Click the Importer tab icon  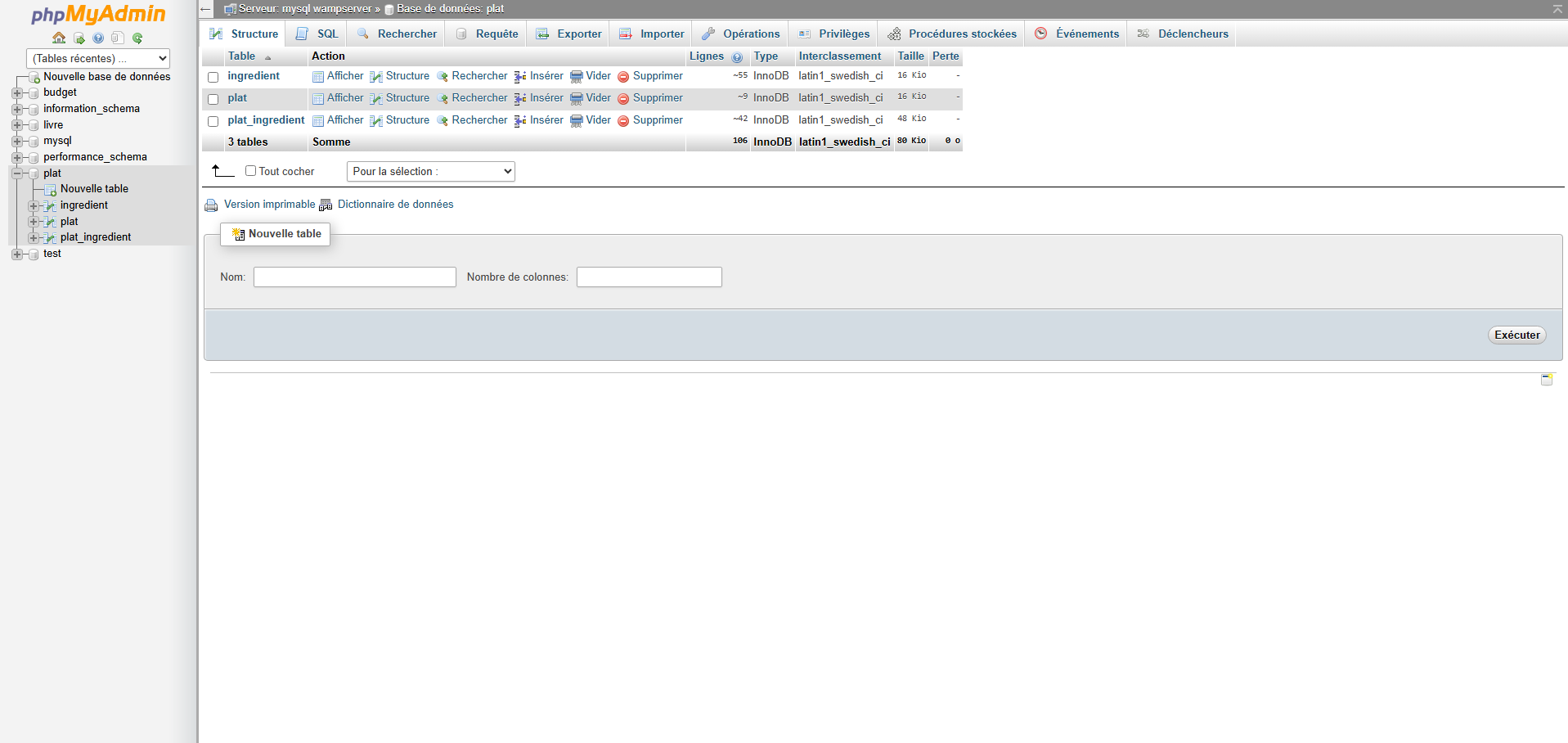[x=624, y=34]
